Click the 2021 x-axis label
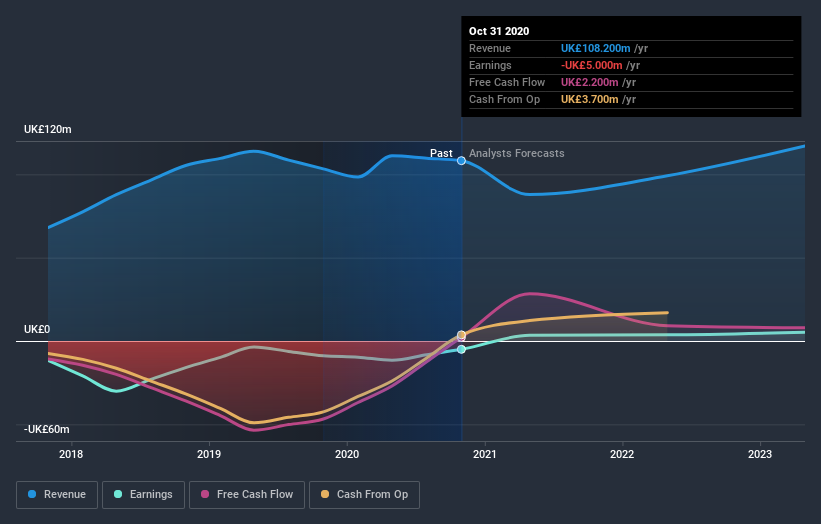821x524 pixels. pos(485,454)
